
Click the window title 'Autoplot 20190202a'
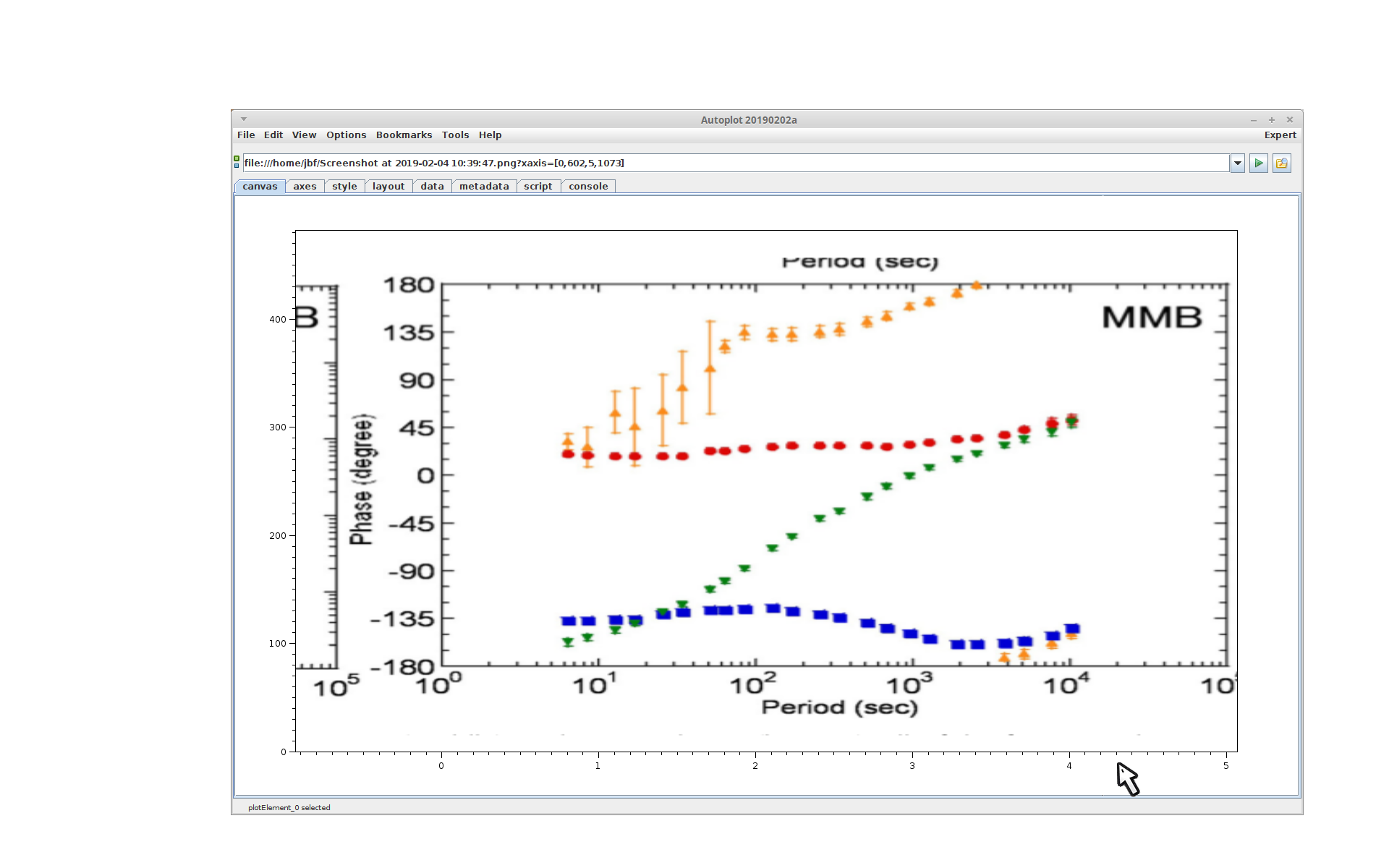749,120
